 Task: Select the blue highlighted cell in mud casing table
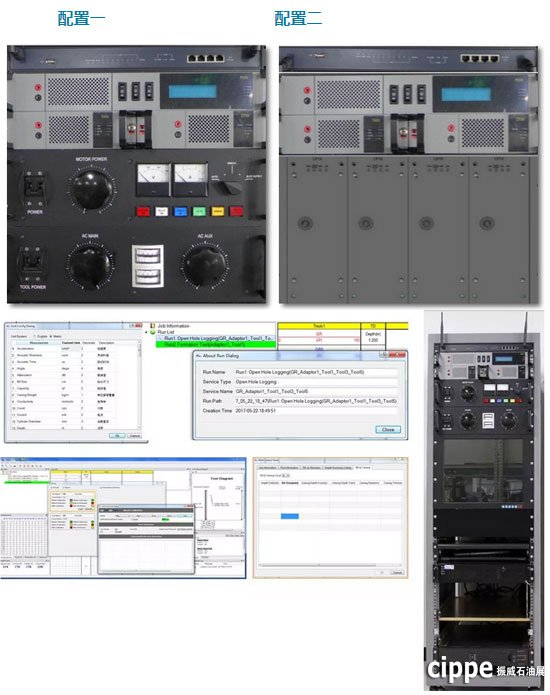(x=290, y=516)
